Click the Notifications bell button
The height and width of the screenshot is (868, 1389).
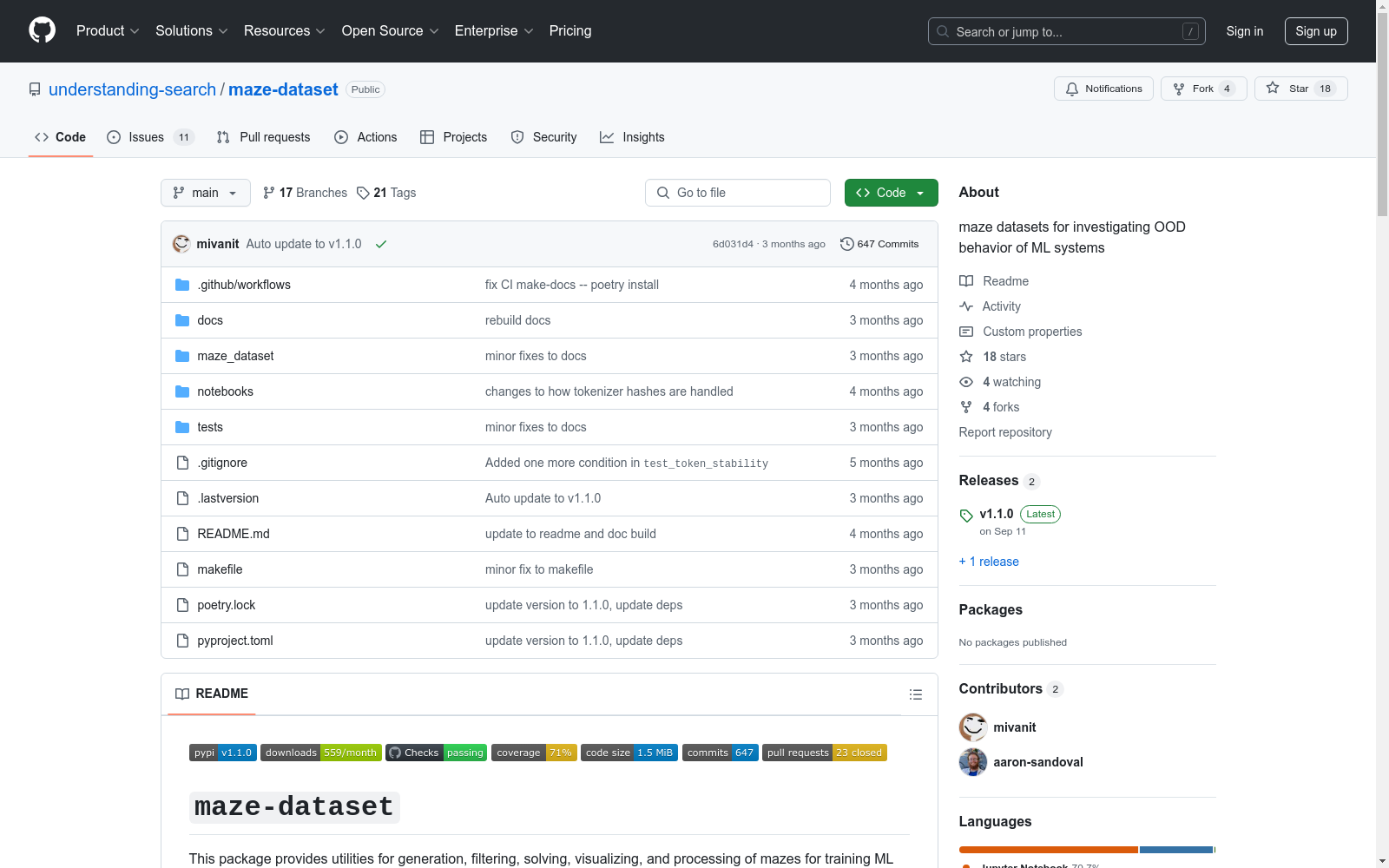tap(1103, 89)
